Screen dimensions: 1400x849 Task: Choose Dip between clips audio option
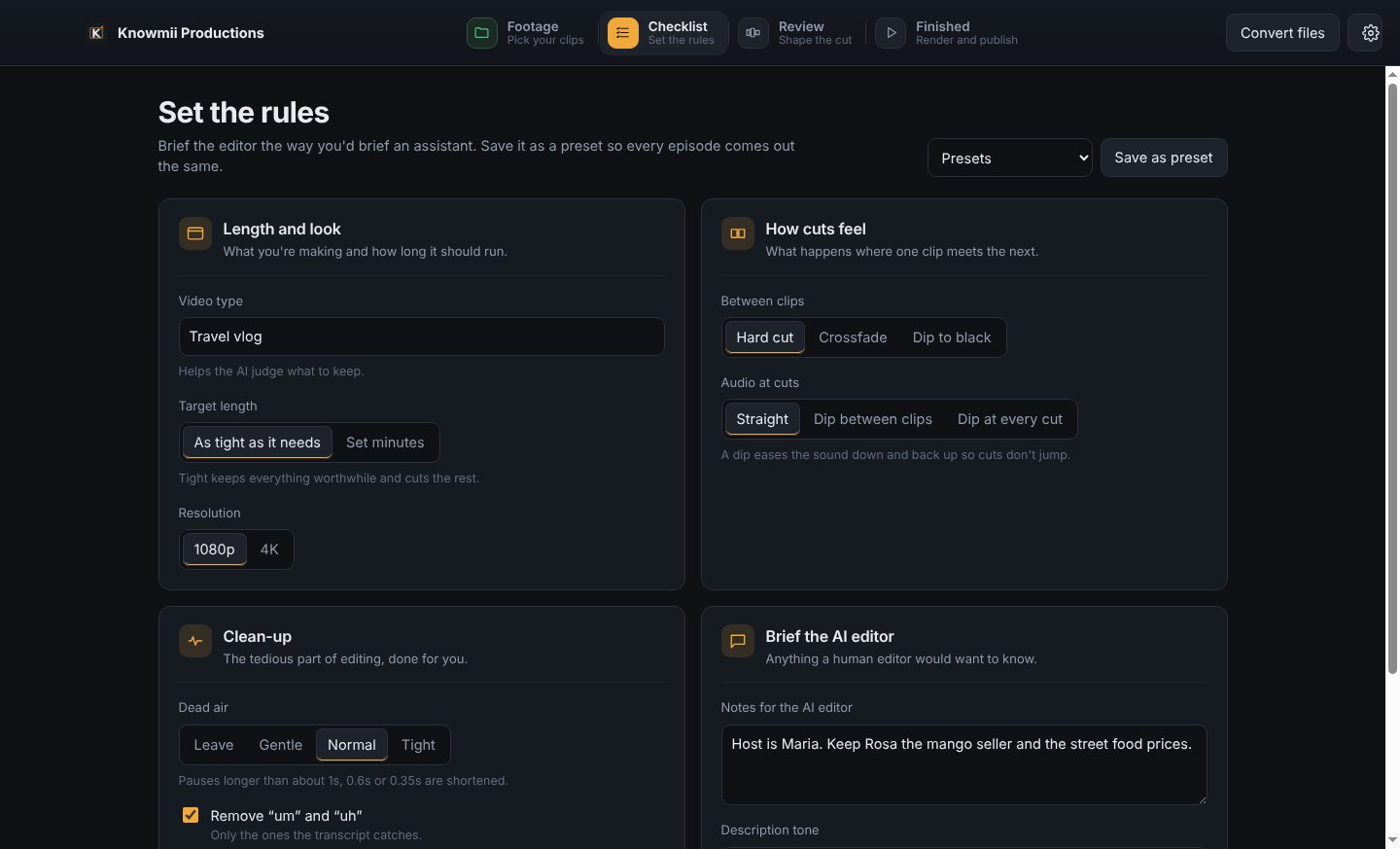point(873,419)
